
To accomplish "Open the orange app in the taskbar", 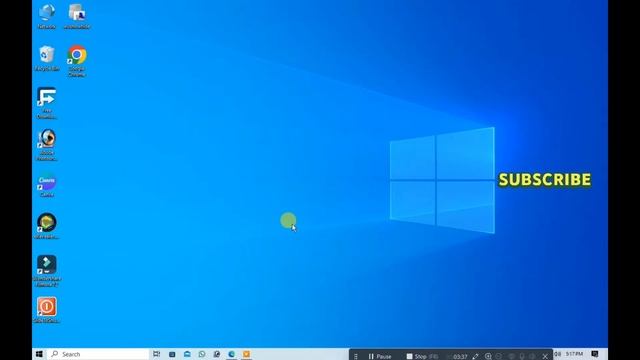I will pos(246,354).
